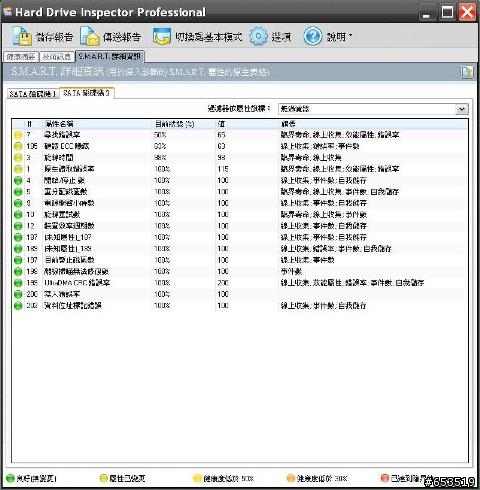Click green status icon of attribute 200
Image resolution: width=480 pixels, height=490 pixels.
point(18,294)
